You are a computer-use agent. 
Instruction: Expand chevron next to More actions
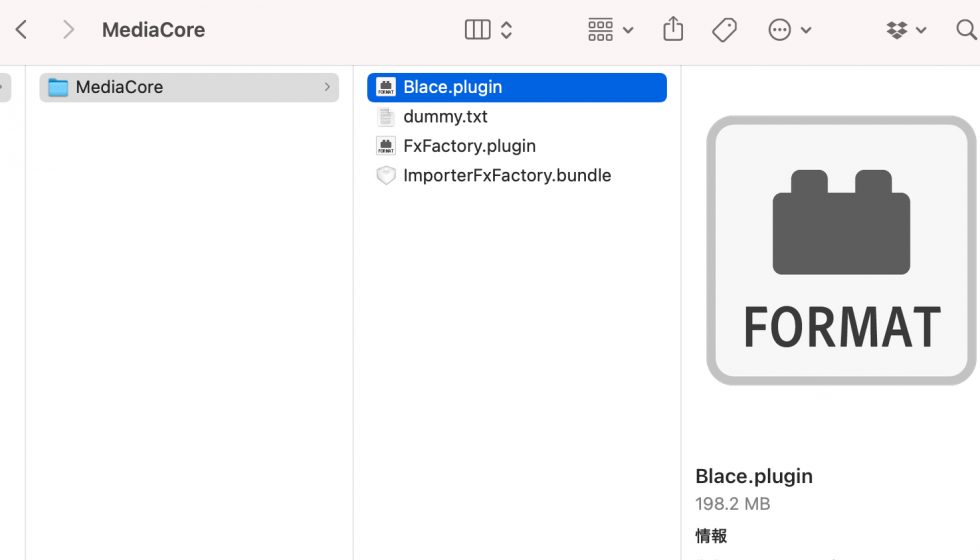pyautogui.click(x=806, y=30)
